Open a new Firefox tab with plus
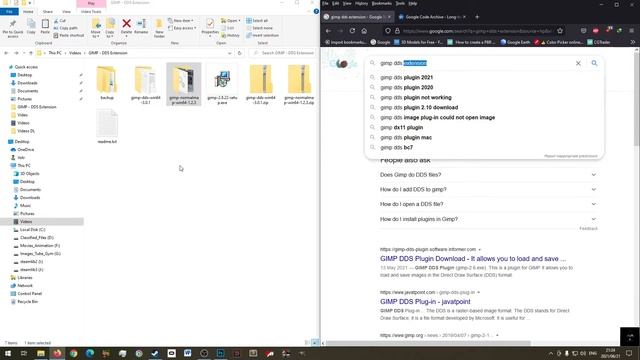 coord(477,17)
